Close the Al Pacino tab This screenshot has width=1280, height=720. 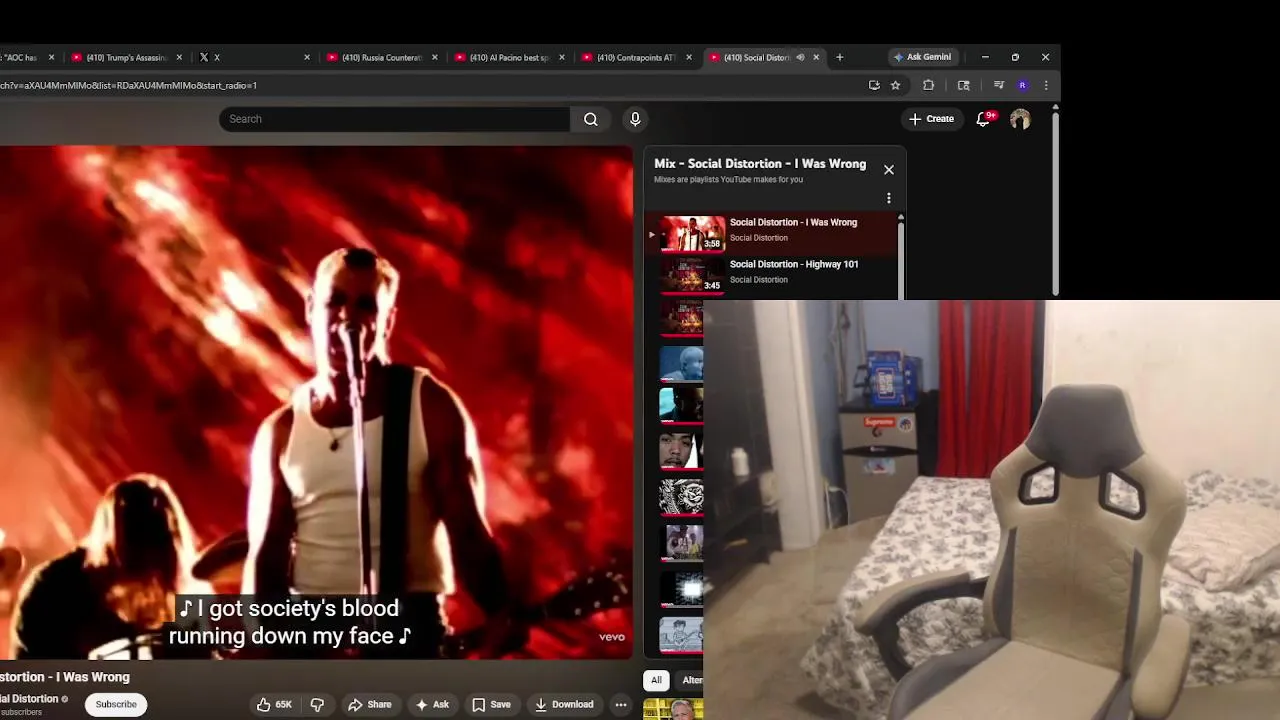click(x=561, y=57)
